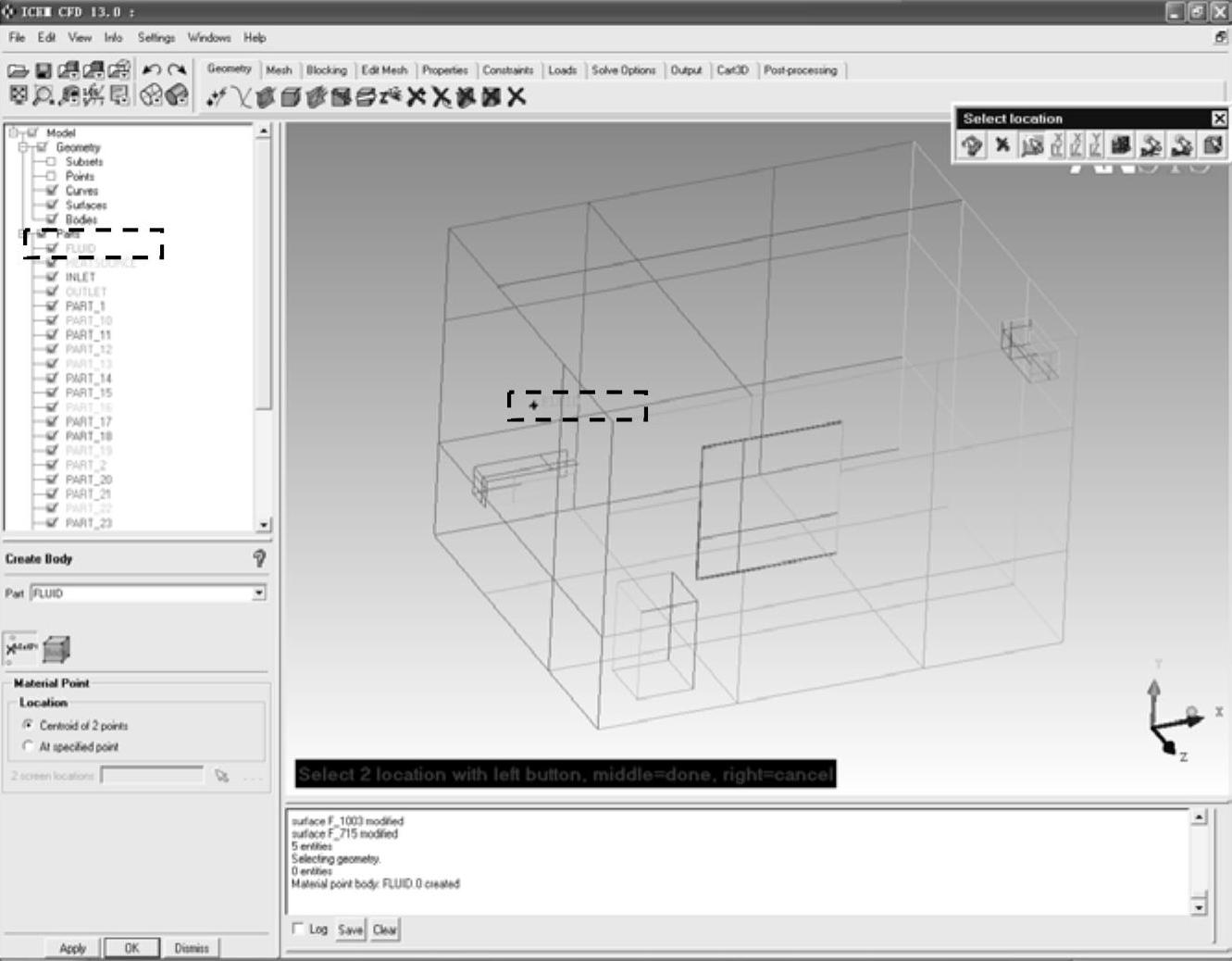Save project using the floppy disk icon
The height and width of the screenshot is (961, 1232).
[x=43, y=70]
